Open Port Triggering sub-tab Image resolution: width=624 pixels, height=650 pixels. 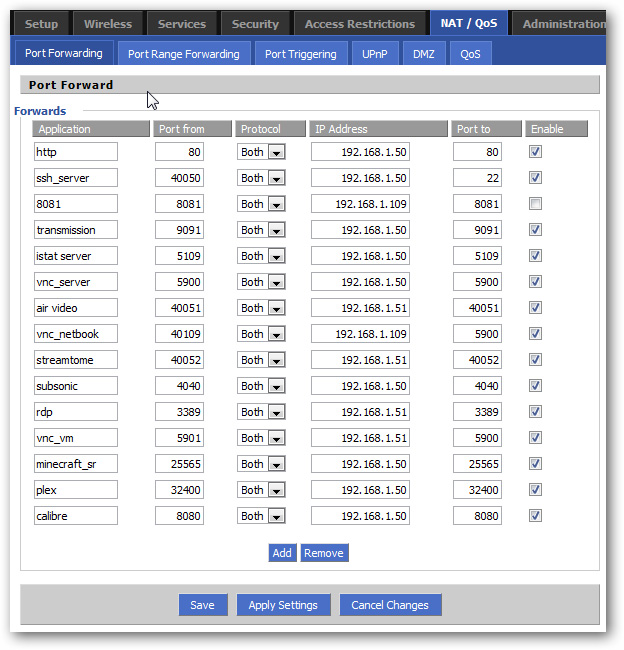(x=301, y=54)
